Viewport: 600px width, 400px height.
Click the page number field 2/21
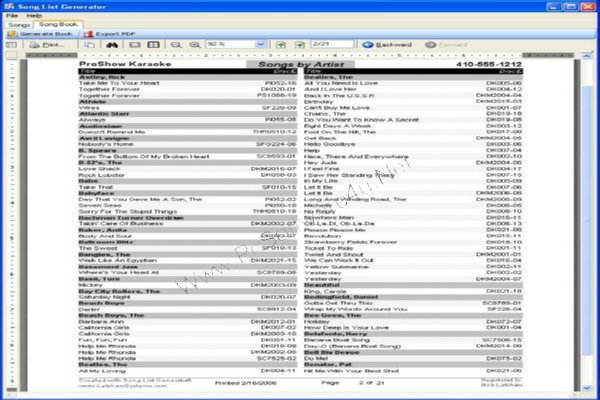[x=332, y=44]
